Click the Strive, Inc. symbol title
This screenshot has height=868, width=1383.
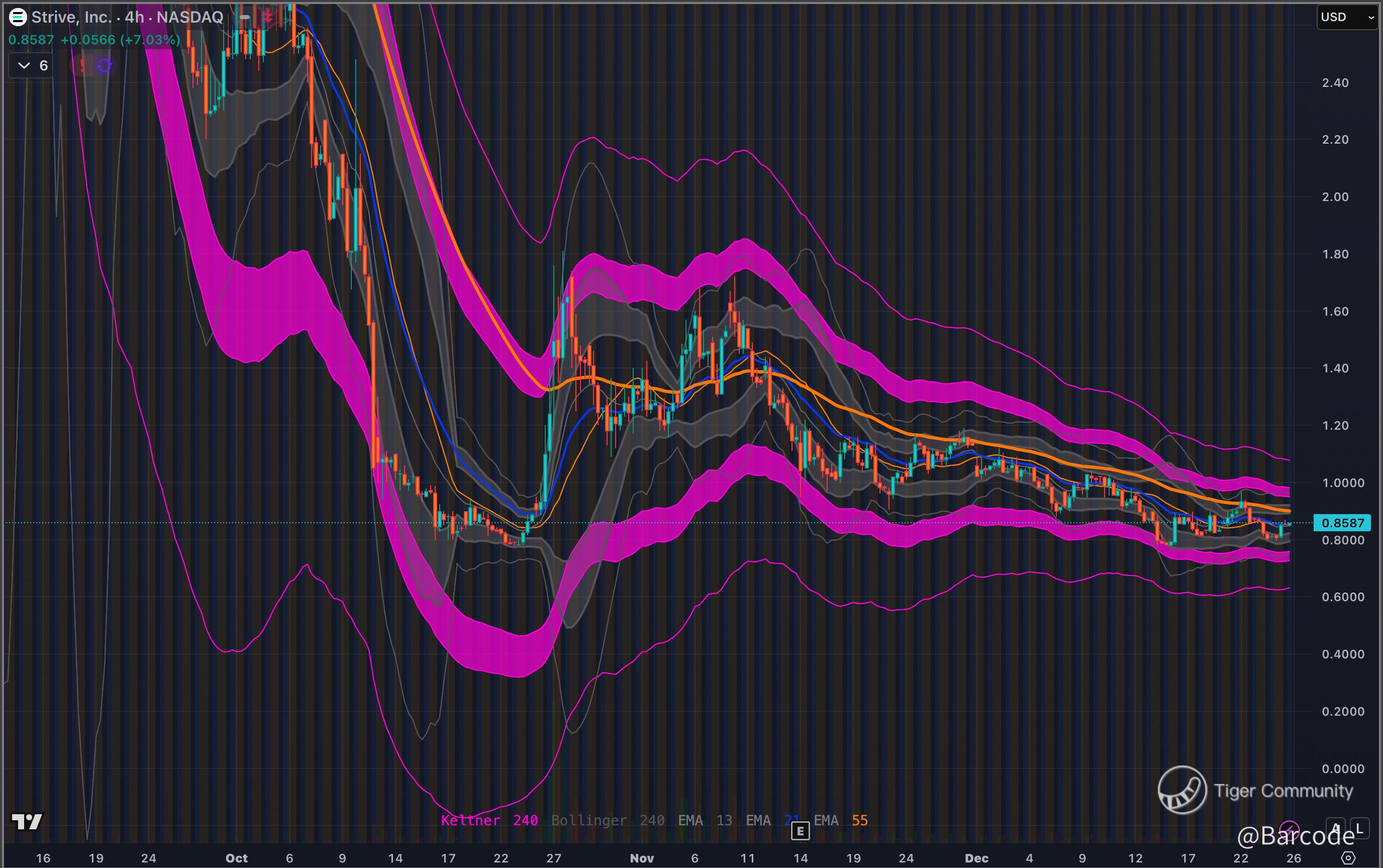point(71,17)
